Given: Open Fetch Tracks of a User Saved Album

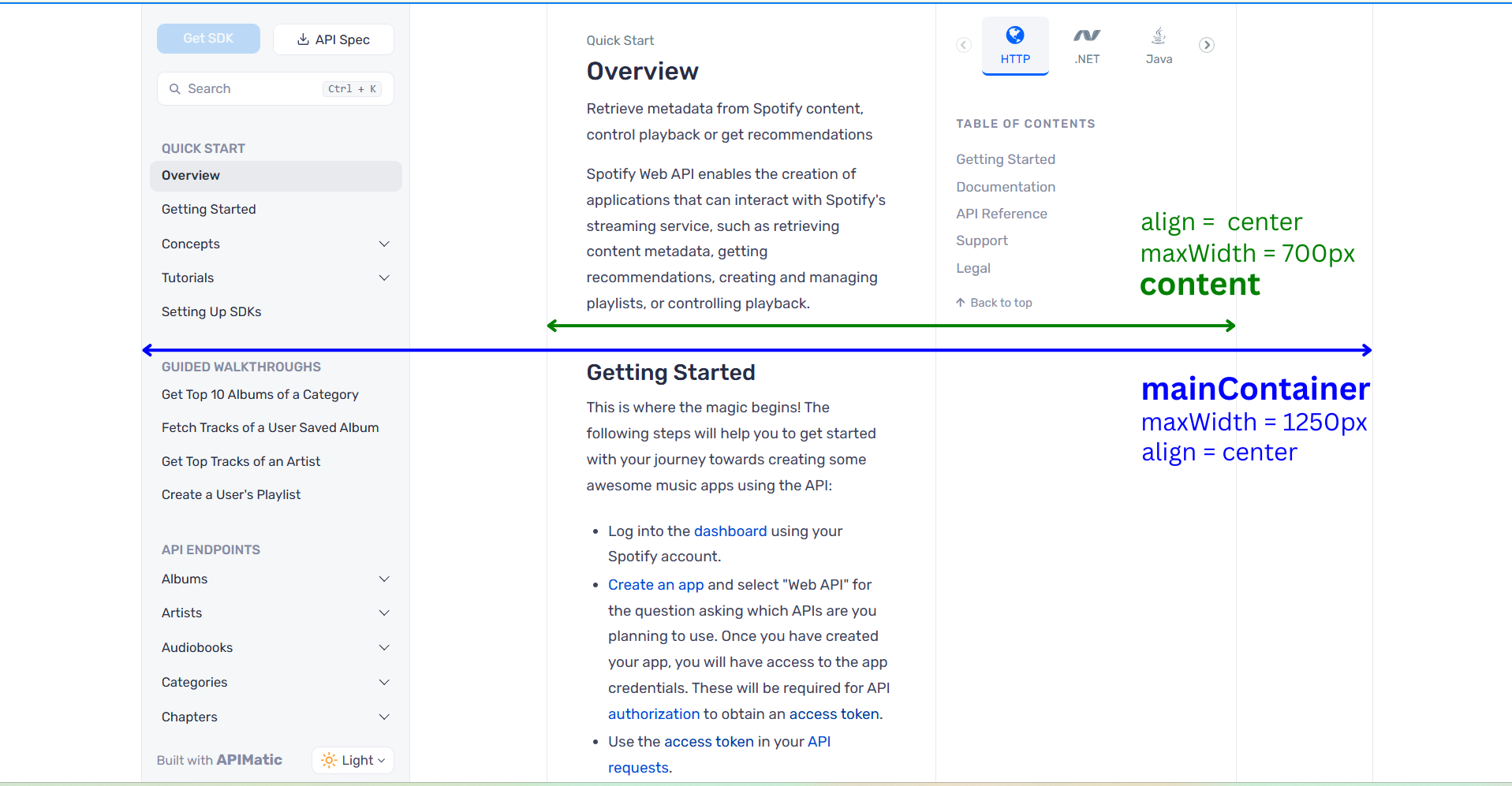Looking at the screenshot, I should [x=271, y=428].
